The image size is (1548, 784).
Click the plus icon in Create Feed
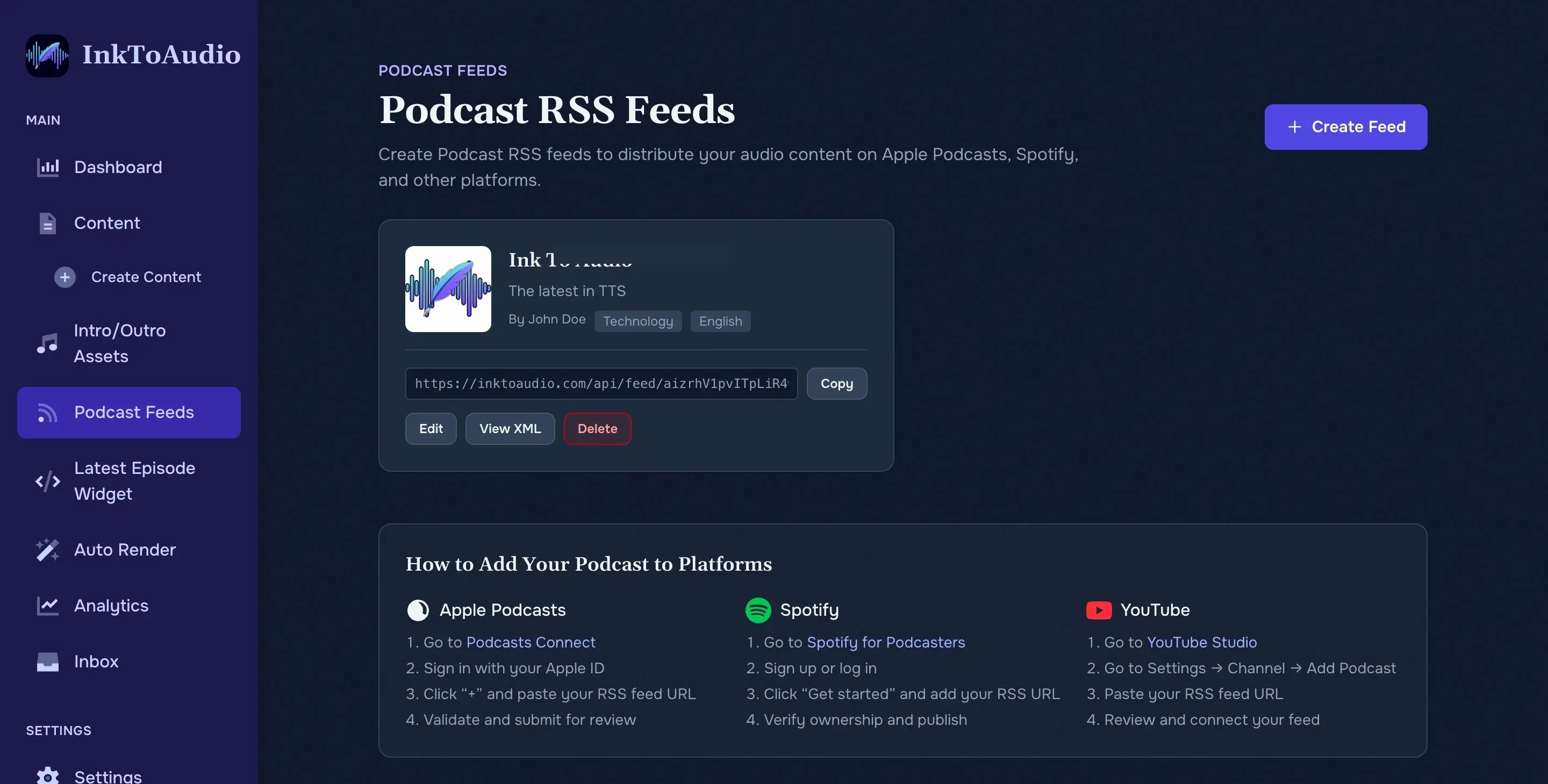pyautogui.click(x=1294, y=127)
